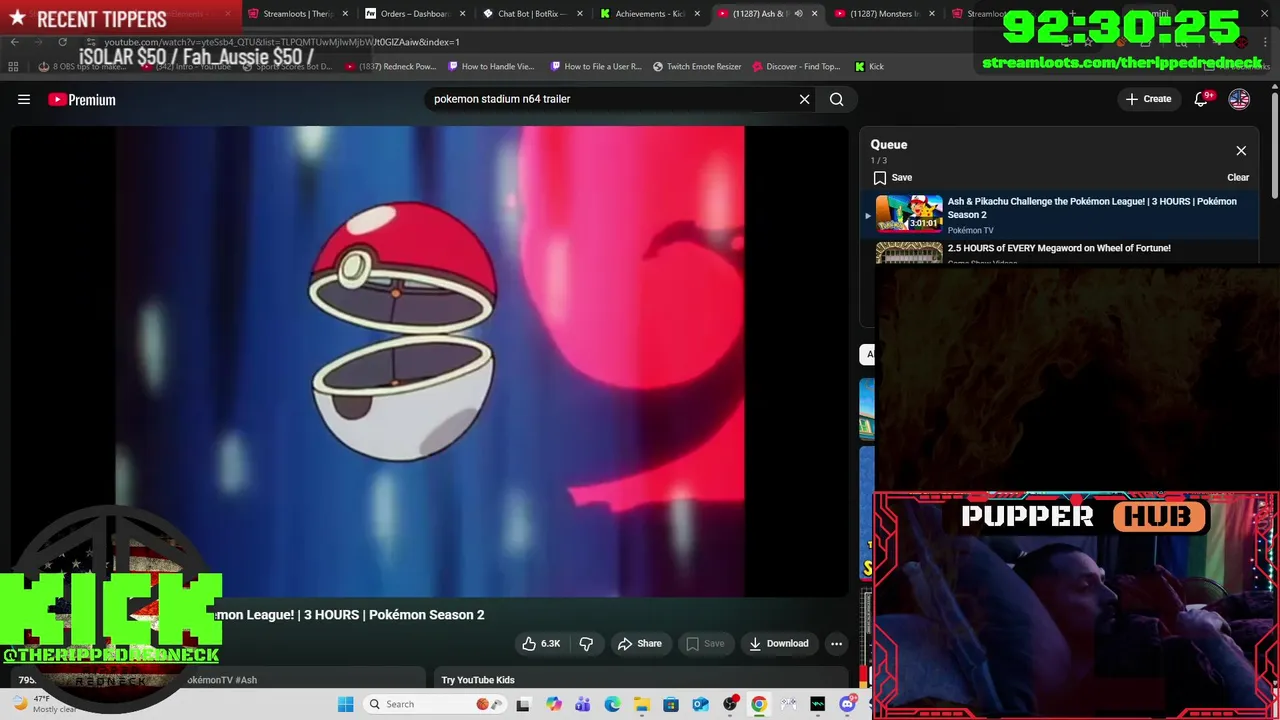Screen dimensions: 1280x720
Task: Click Clear to empty the queue
Action: click(x=1238, y=177)
